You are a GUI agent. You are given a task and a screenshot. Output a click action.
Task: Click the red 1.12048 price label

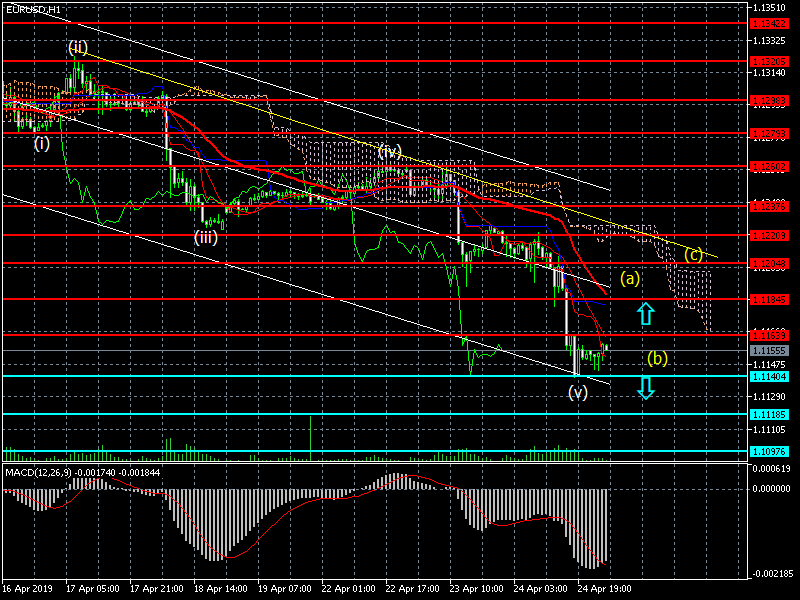769,263
